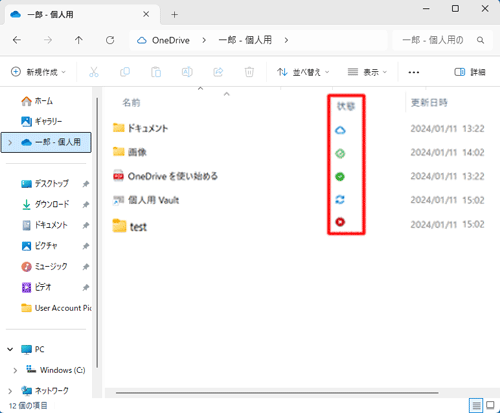Click the navigation pane vertical scrollbar
500x413 pixels.
(x=97, y=233)
